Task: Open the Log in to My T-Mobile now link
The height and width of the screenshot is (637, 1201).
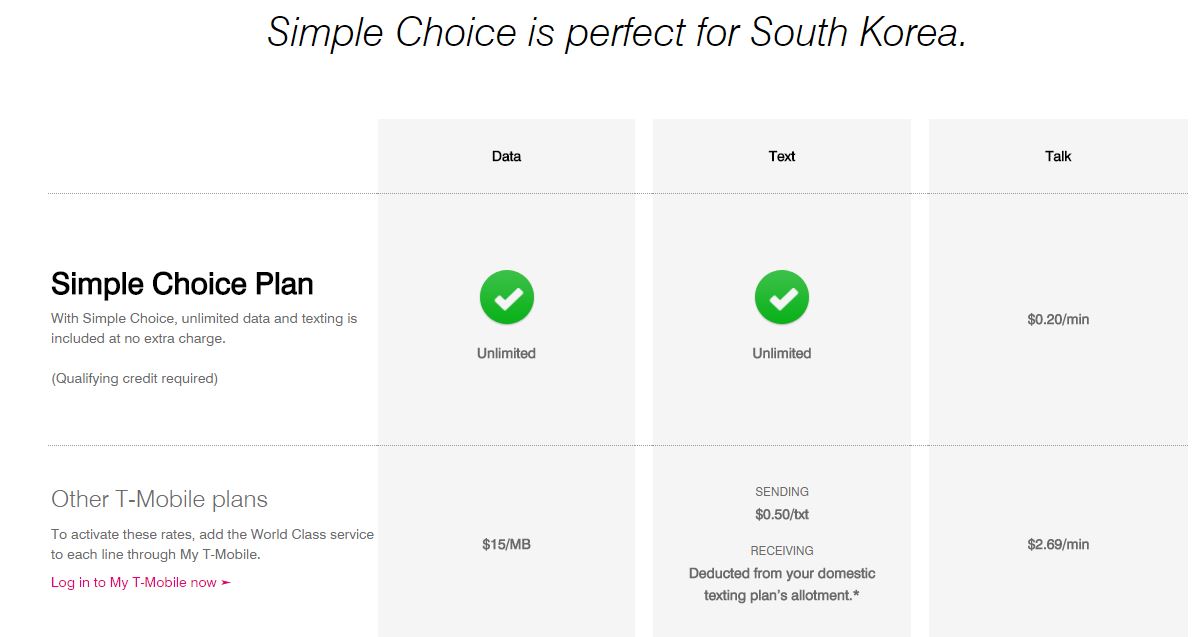Action: click(x=141, y=582)
